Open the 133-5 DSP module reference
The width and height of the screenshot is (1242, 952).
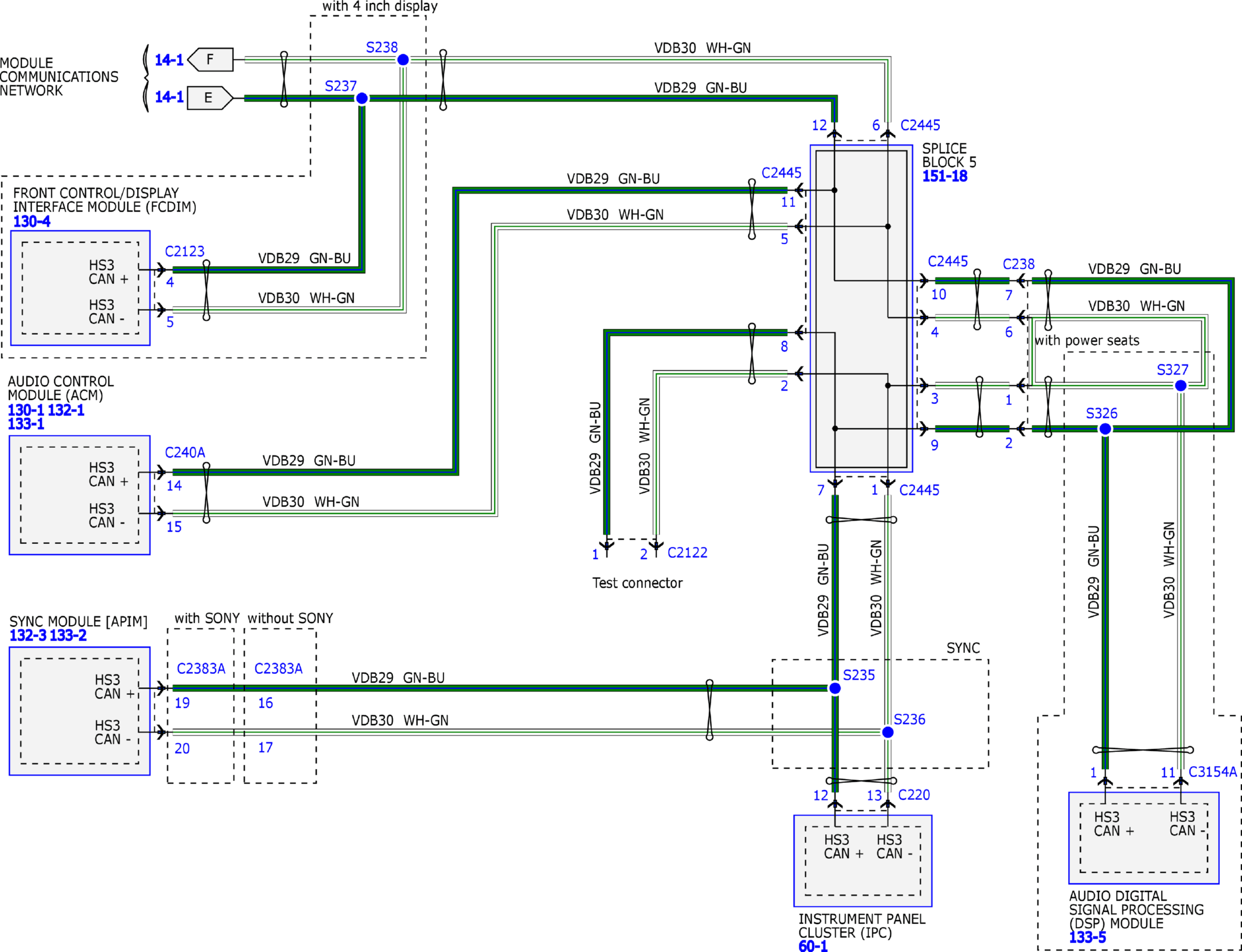pos(1087,937)
